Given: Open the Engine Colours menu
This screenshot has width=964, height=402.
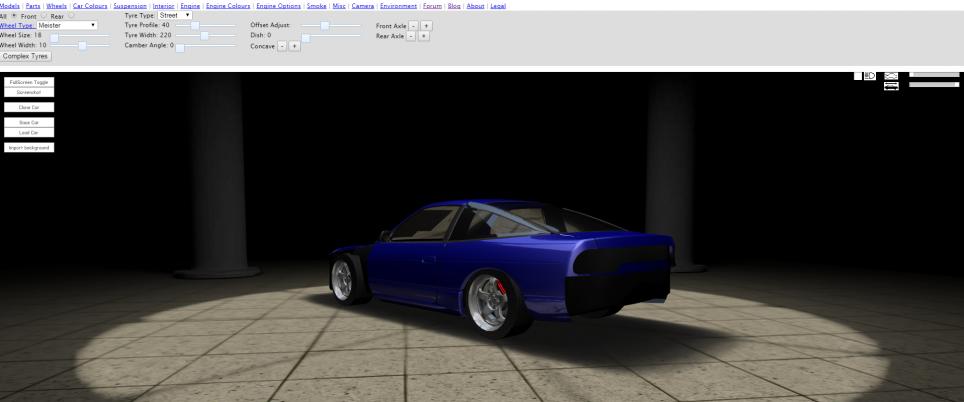Looking at the screenshot, I should tap(228, 6).
